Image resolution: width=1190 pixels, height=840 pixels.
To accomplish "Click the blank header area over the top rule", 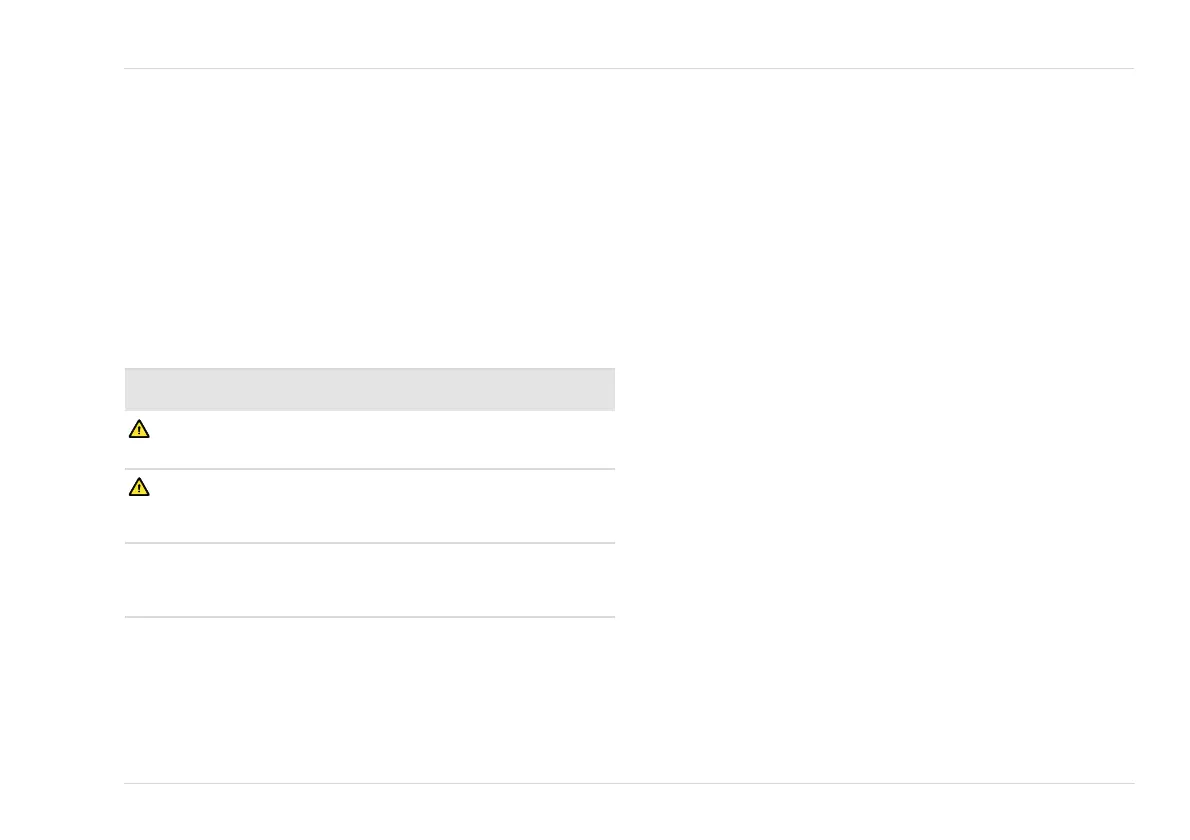I will tap(629, 33).
